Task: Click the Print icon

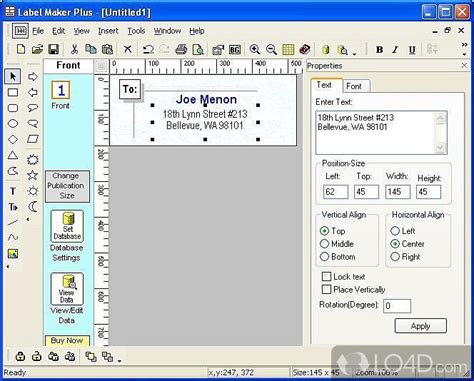Action: [x=181, y=49]
